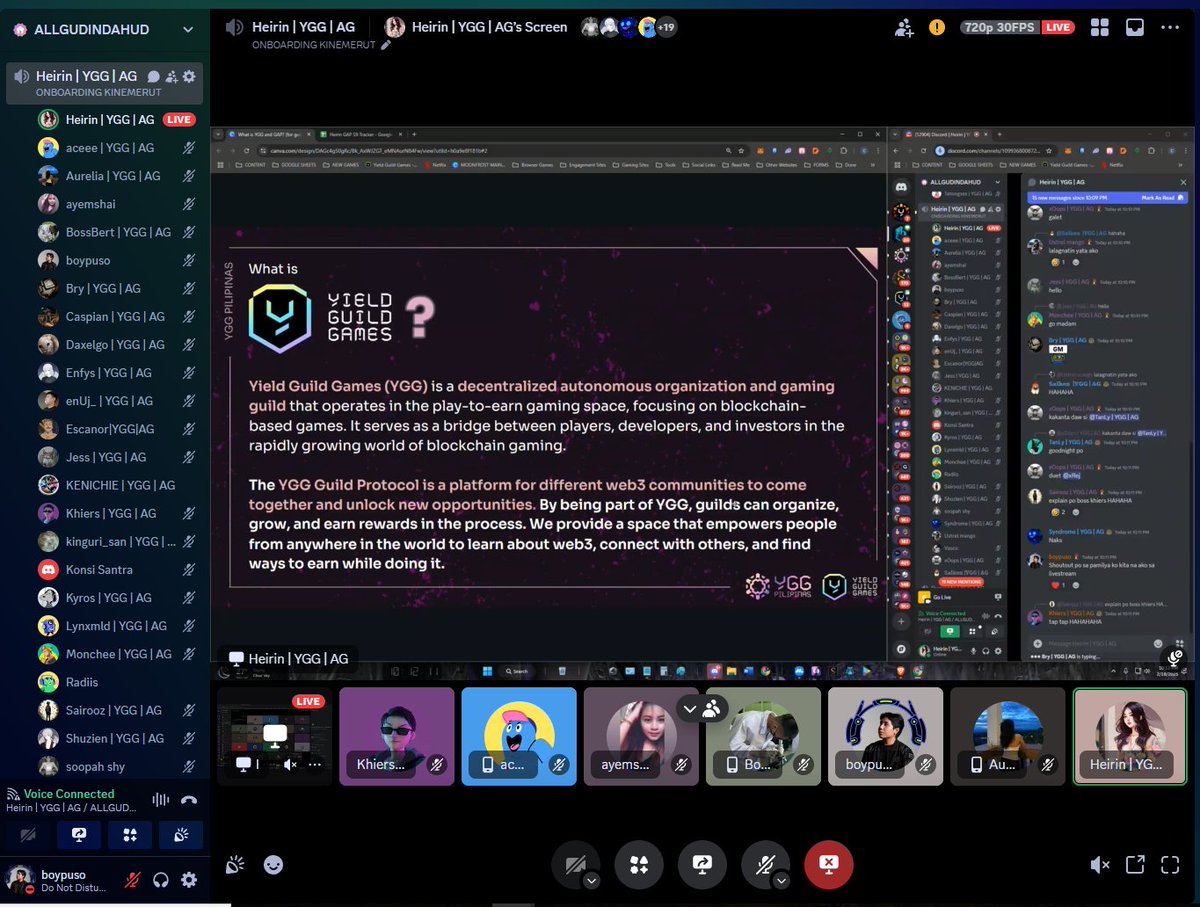Select aceee | YGG | AG in the member list
1200x907 pixels.
coord(116,148)
